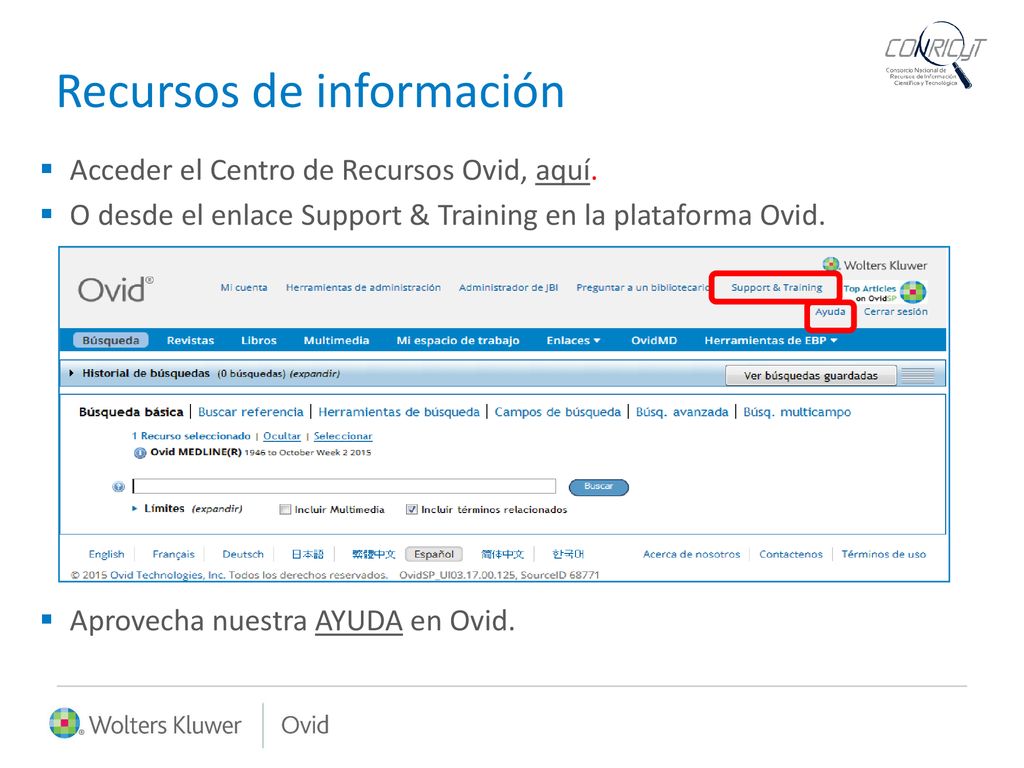Open the Contactenos link
The image size is (1024, 768).
click(x=791, y=554)
